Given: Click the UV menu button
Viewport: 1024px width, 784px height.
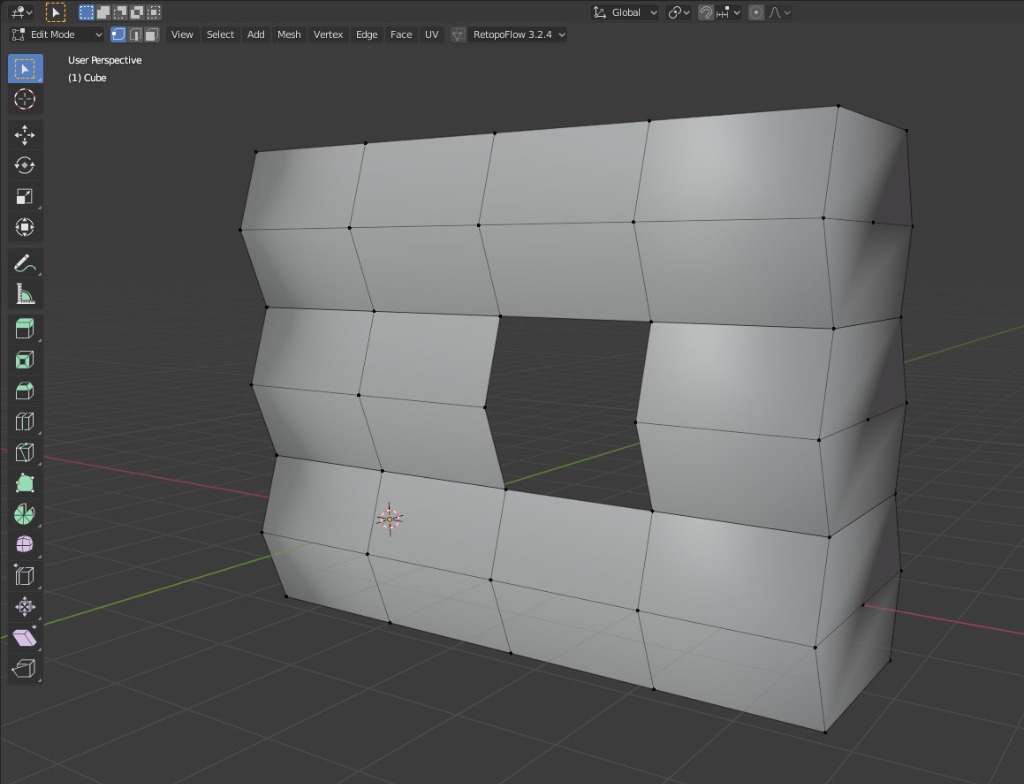Looking at the screenshot, I should (x=431, y=34).
